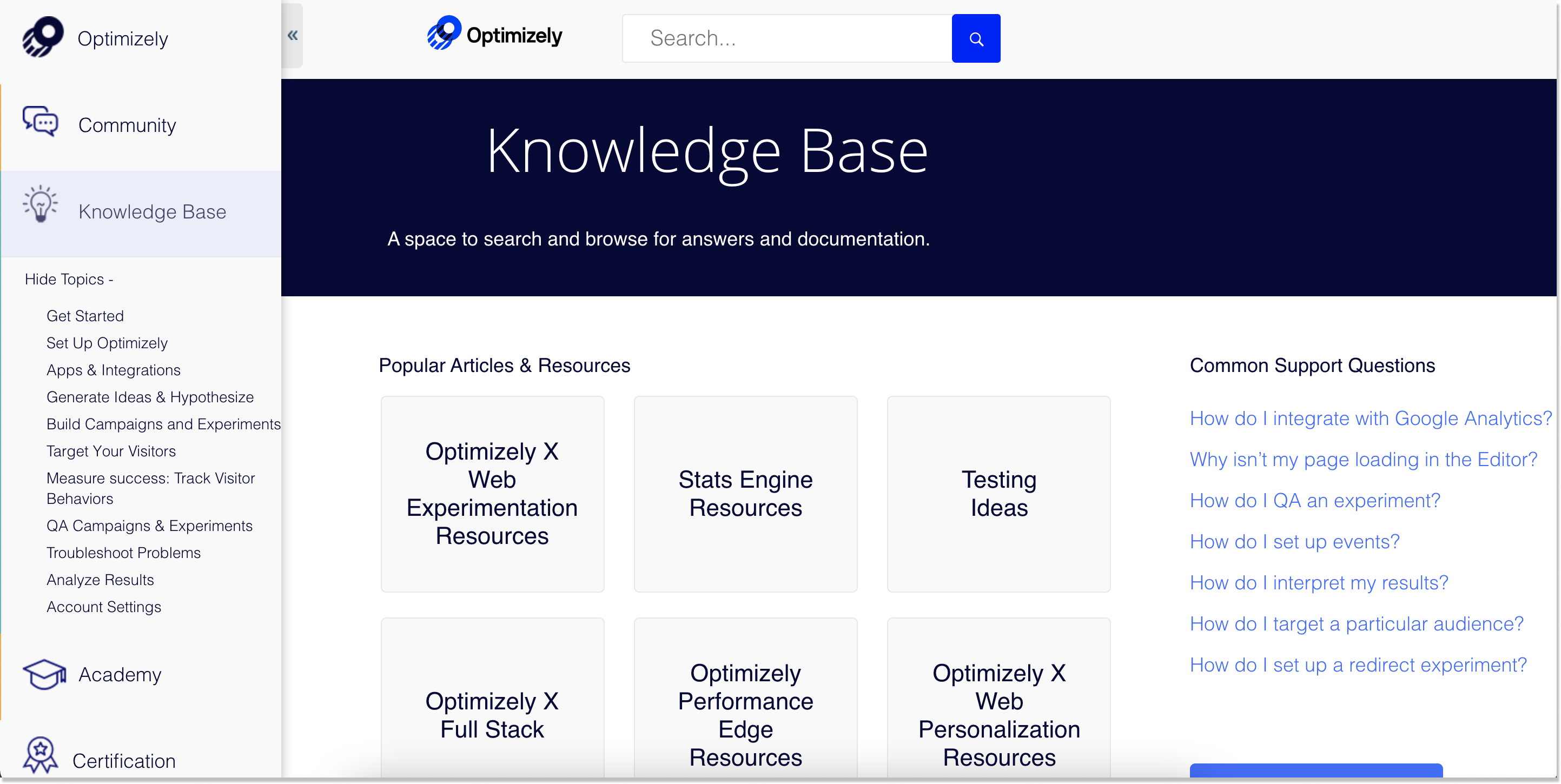Select Get Started from sidebar topics
This screenshot has height=784, width=1561.
85,316
